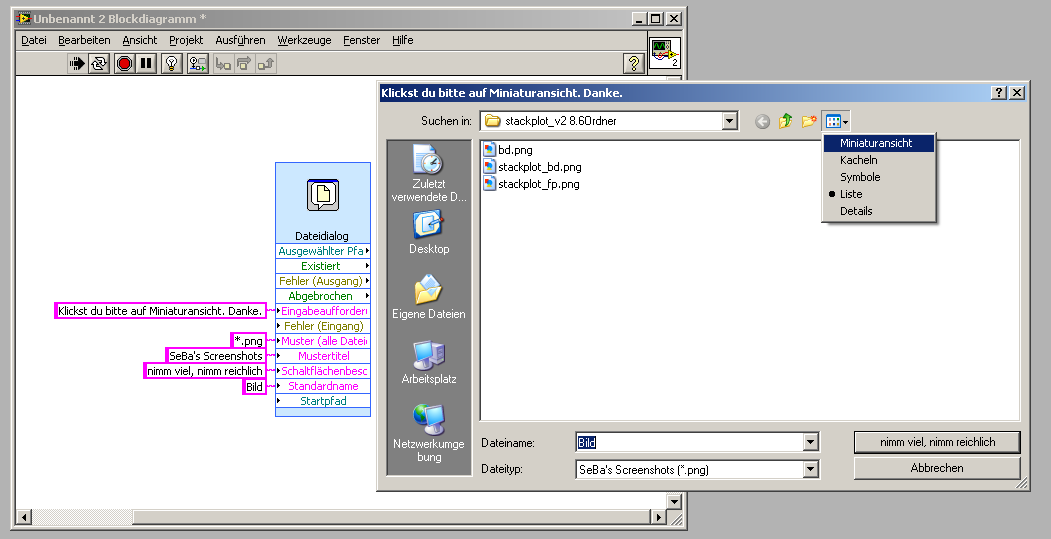Choose Miniaturansicht in the view menu
The height and width of the screenshot is (539, 1051).
(x=878, y=143)
